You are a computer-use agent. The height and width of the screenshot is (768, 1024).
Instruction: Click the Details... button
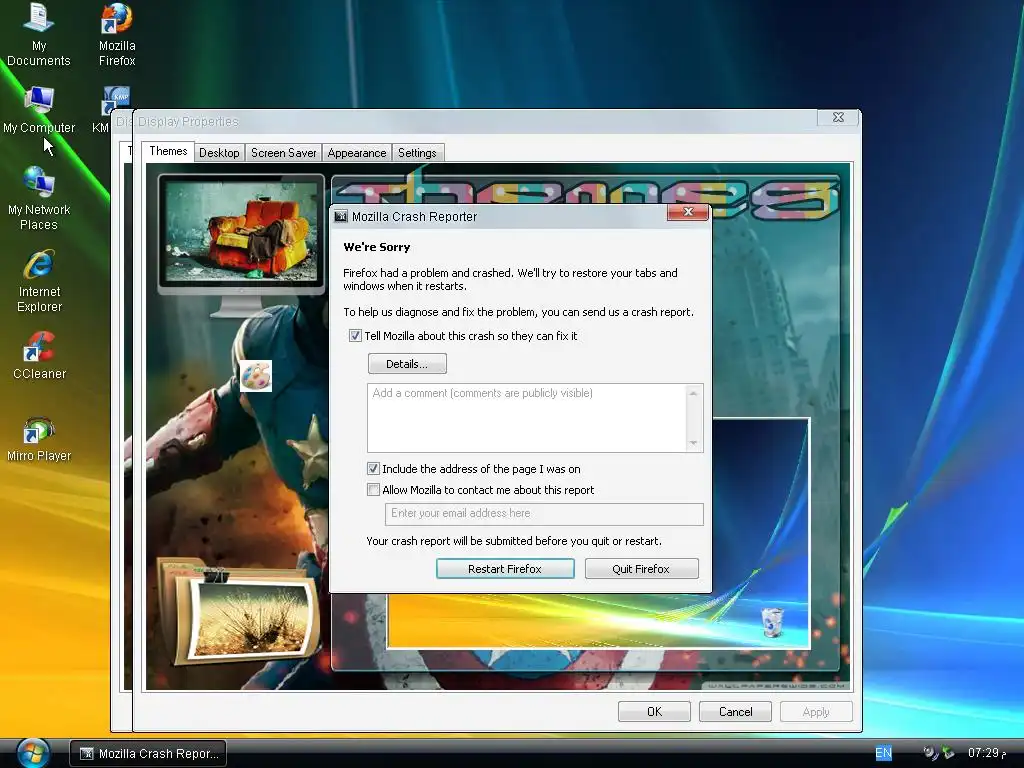[408, 364]
